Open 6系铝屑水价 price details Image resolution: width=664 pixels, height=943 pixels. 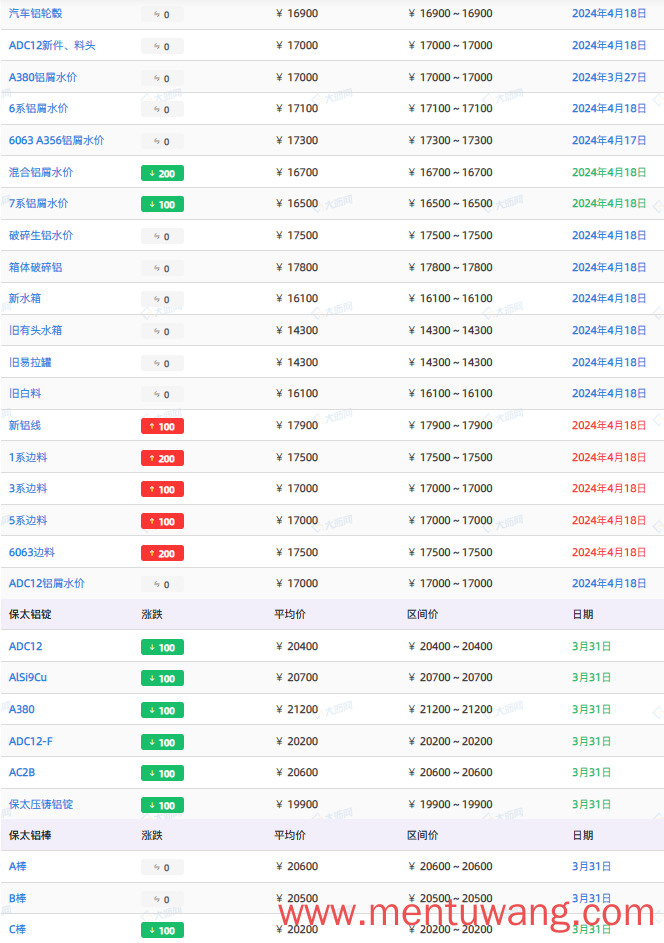[x=38, y=108]
